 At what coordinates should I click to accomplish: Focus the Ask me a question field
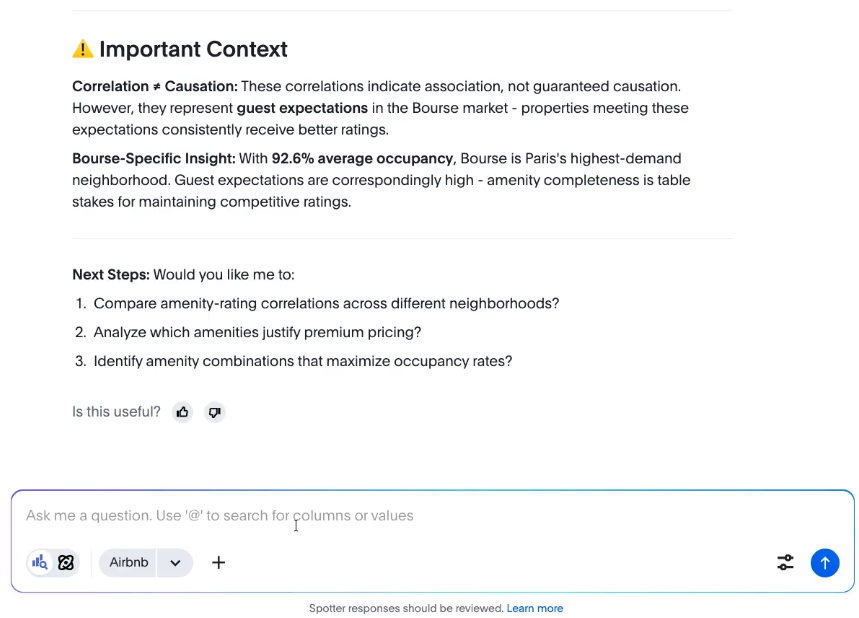pos(400,516)
